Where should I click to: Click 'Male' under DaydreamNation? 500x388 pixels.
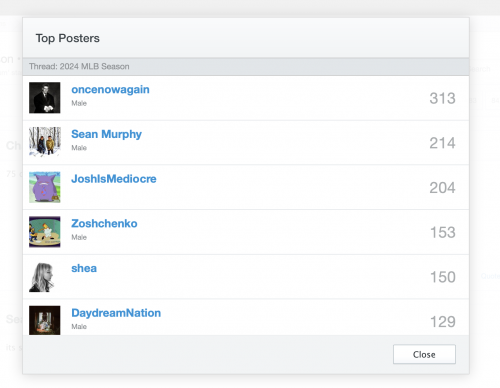tap(79, 327)
